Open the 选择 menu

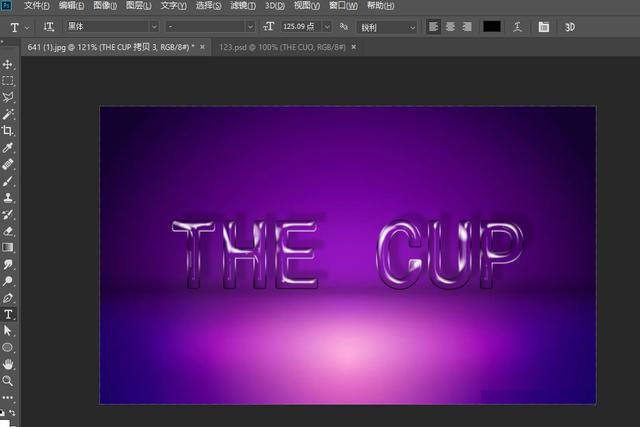pyautogui.click(x=208, y=6)
